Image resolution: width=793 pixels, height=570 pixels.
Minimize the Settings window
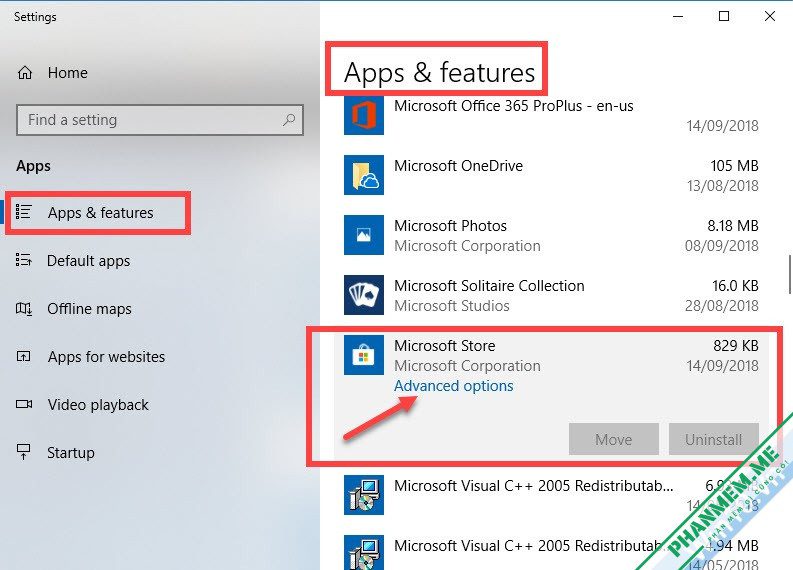coord(678,16)
